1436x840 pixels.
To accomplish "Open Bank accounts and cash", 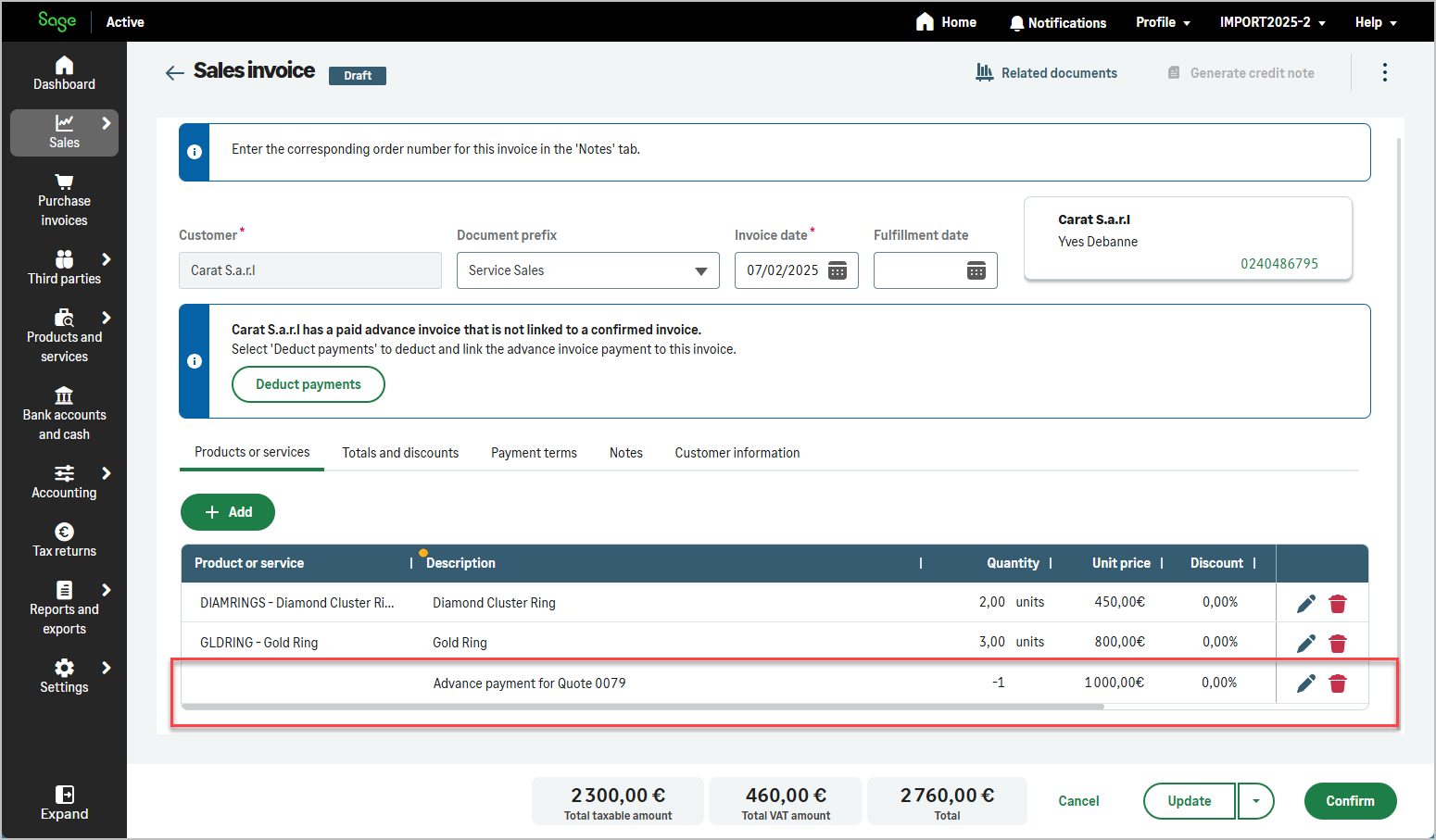I will coord(64,414).
